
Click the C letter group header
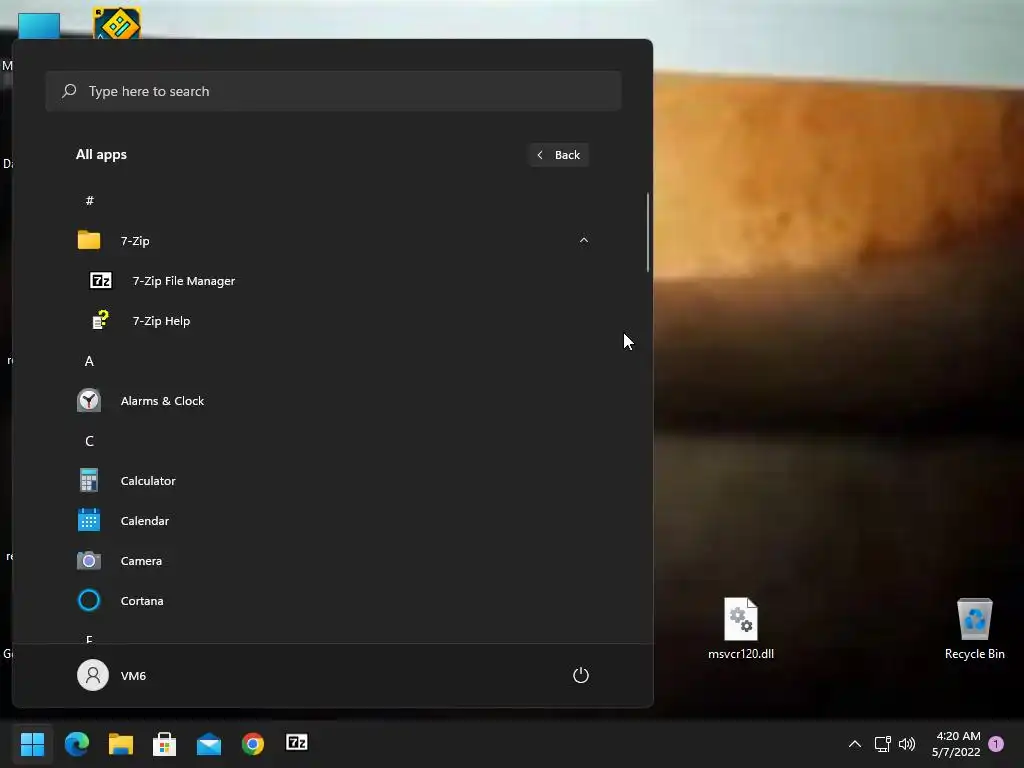coord(89,441)
